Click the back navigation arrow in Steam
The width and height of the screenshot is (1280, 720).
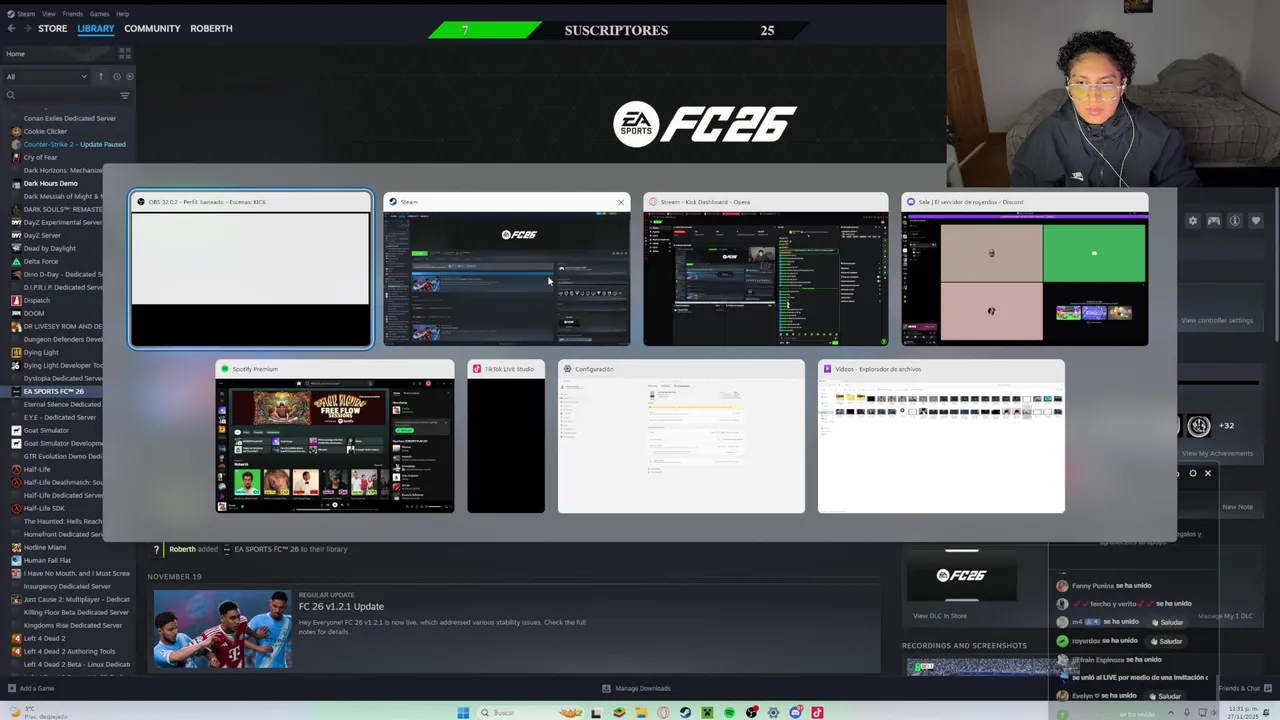12,28
